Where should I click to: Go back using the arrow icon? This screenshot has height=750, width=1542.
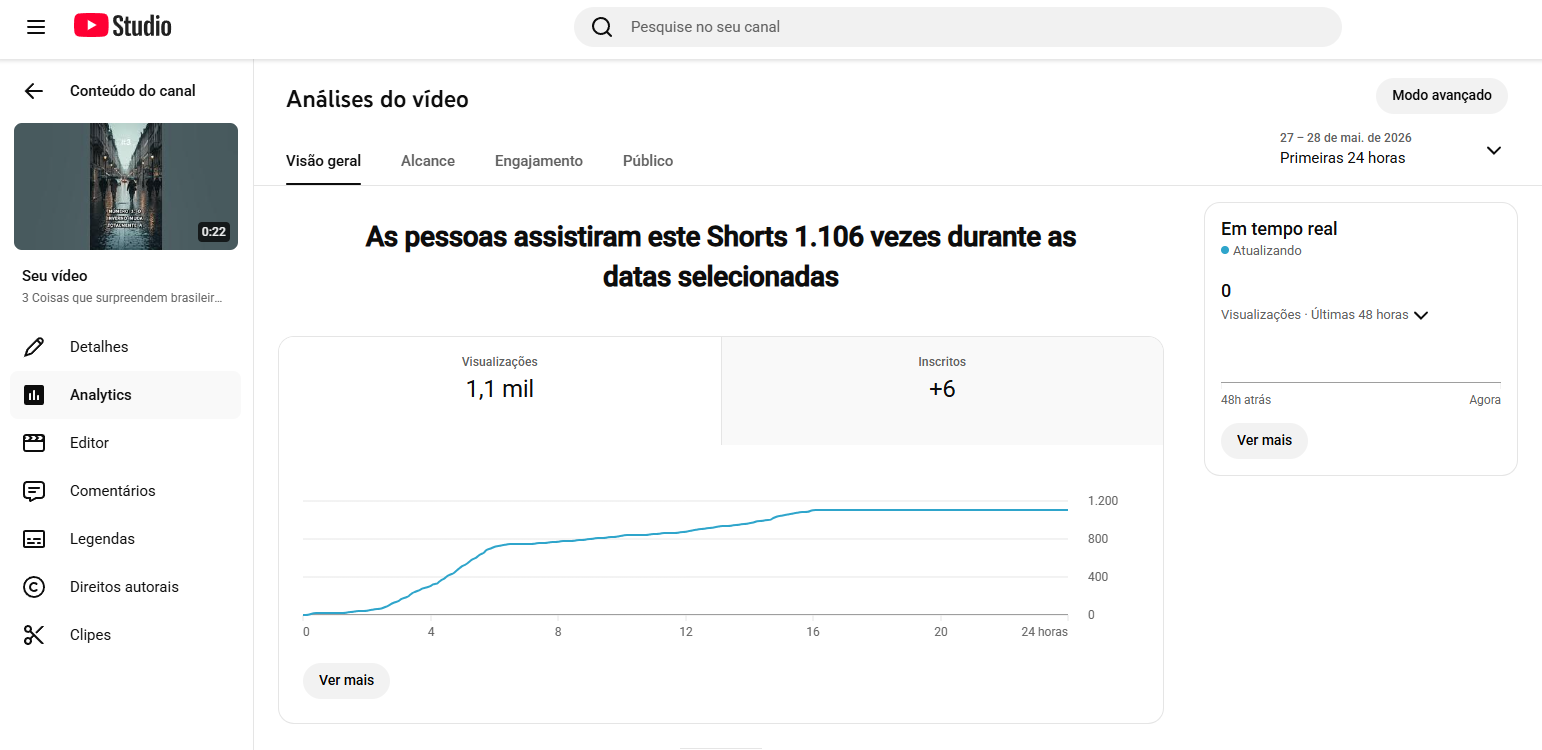[34, 91]
